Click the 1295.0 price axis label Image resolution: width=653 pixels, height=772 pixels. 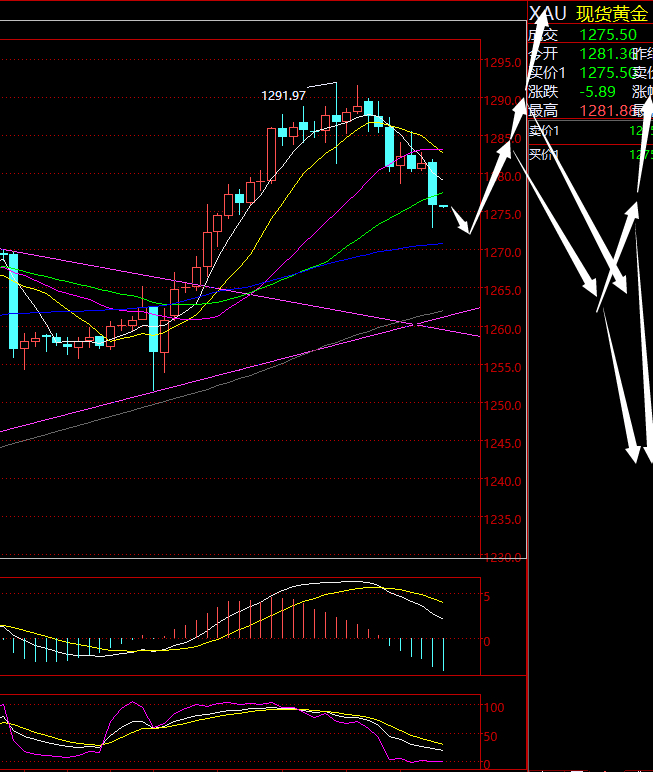(502, 63)
